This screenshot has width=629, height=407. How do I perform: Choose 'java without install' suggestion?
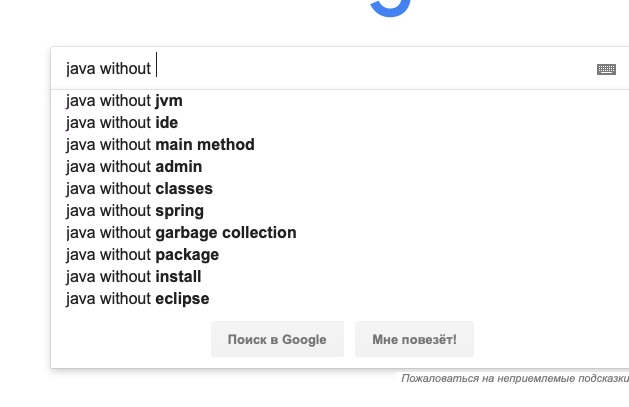pos(340,277)
